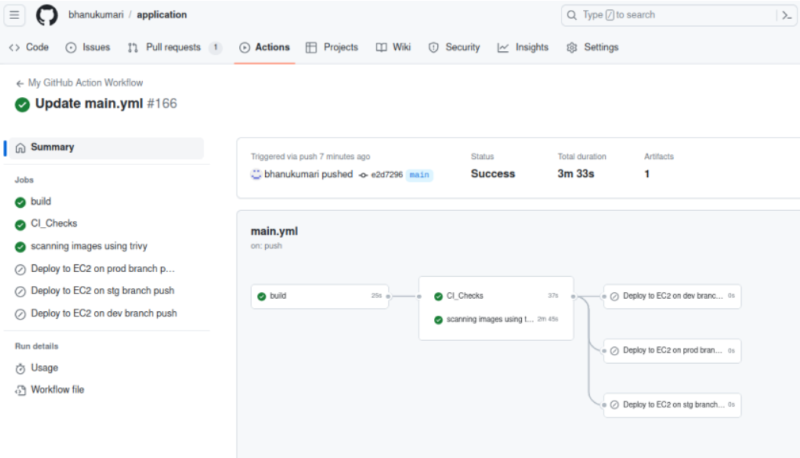The width and height of the screenshot is (800, 458).
Task: Click the main branch label
Action: 419,175
